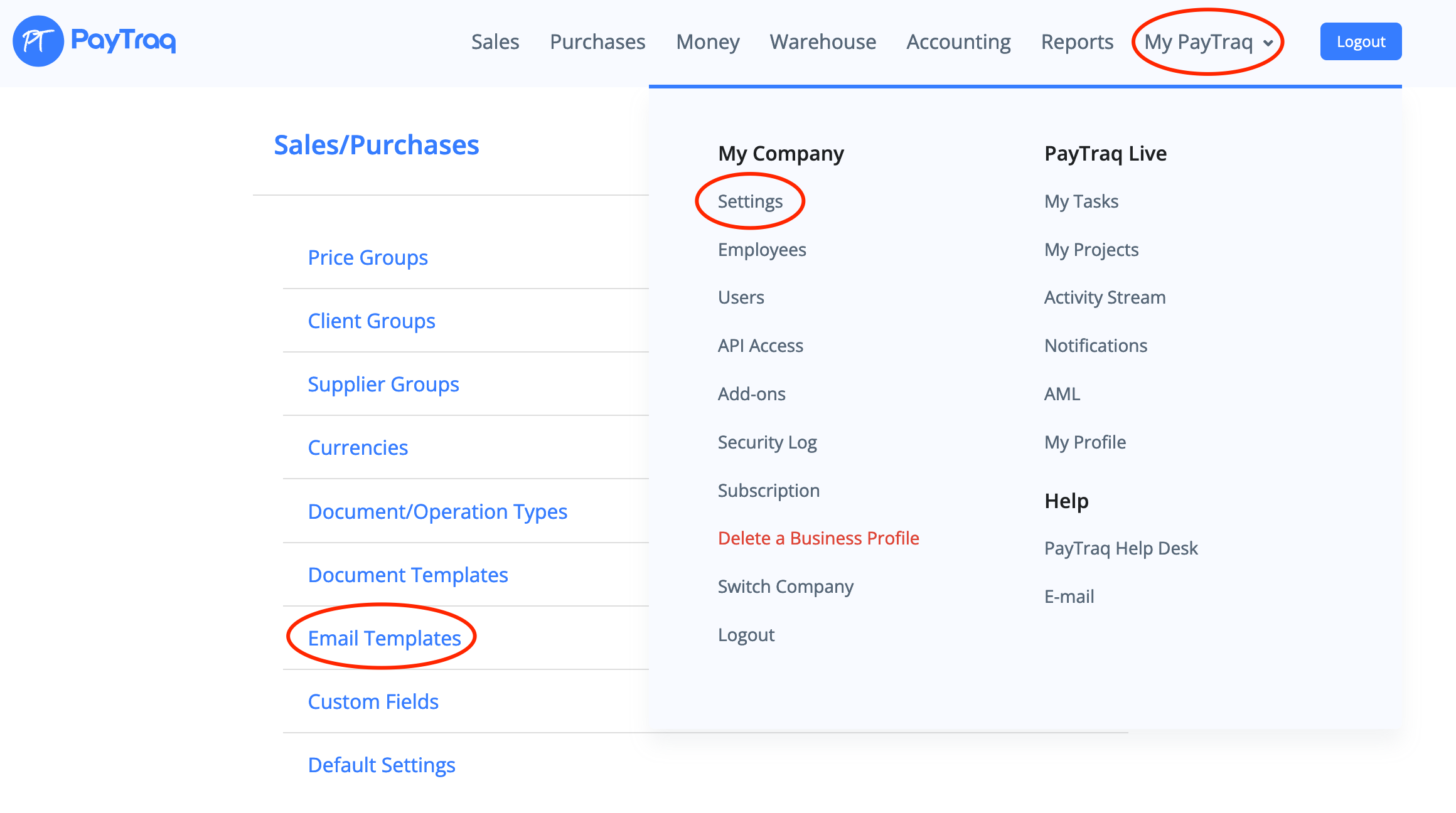Open Client Groups settings

[x=372, y=321]
